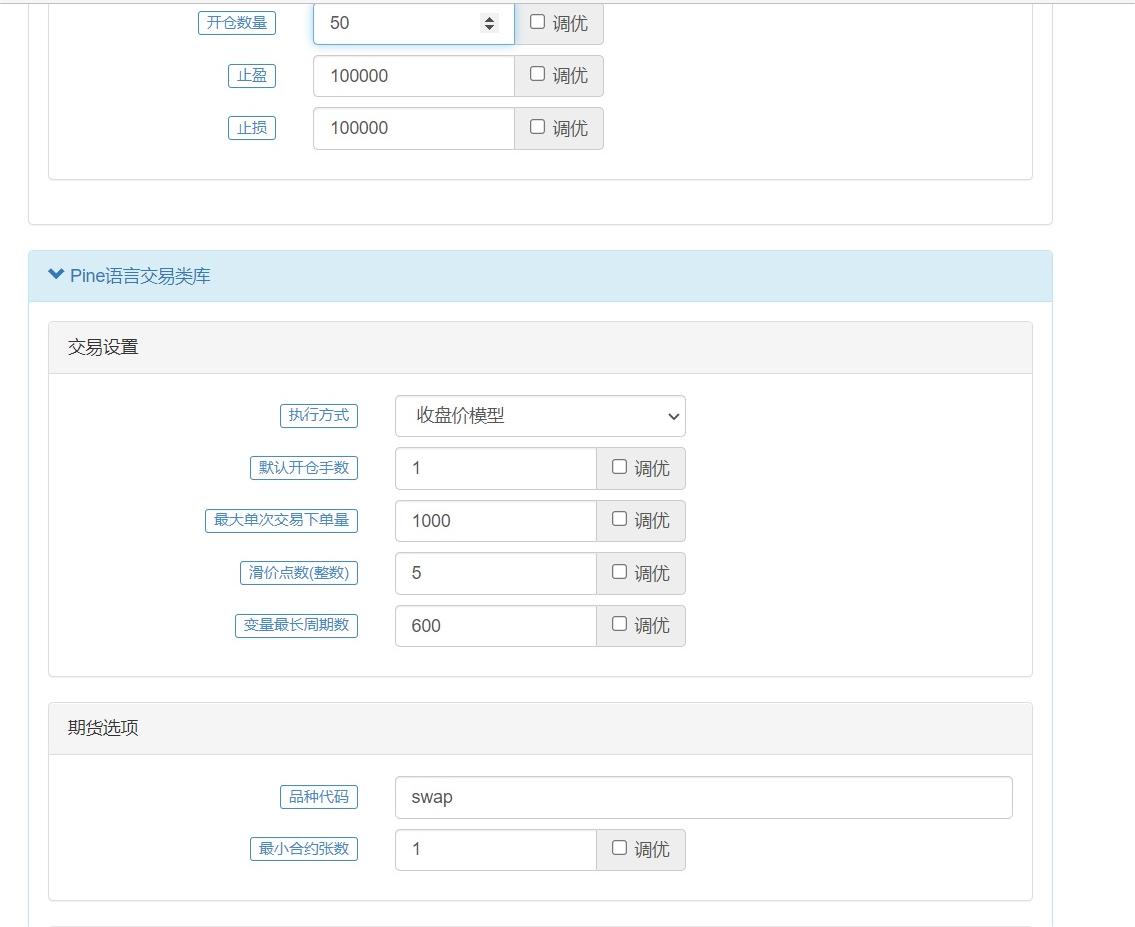The width and height of the screenshot is (1135, 927).
Task: Check 调优 option beside the 止盈 field
Action: tap(538, 75)
